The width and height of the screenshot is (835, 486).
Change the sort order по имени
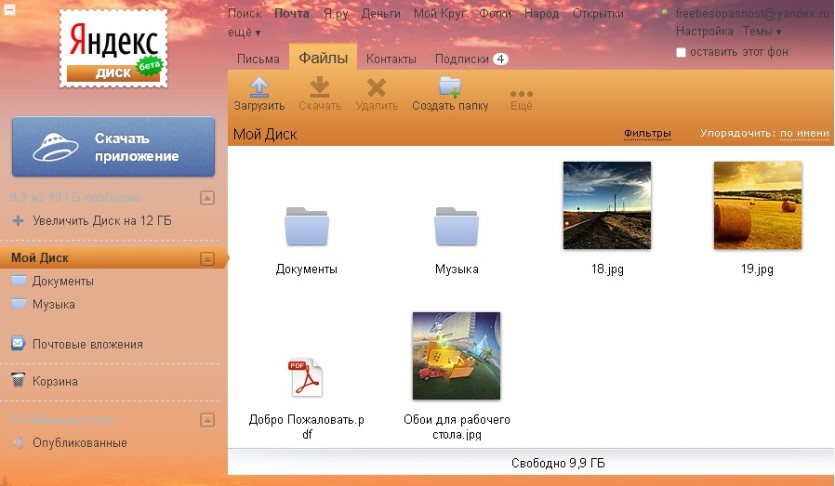805,133
